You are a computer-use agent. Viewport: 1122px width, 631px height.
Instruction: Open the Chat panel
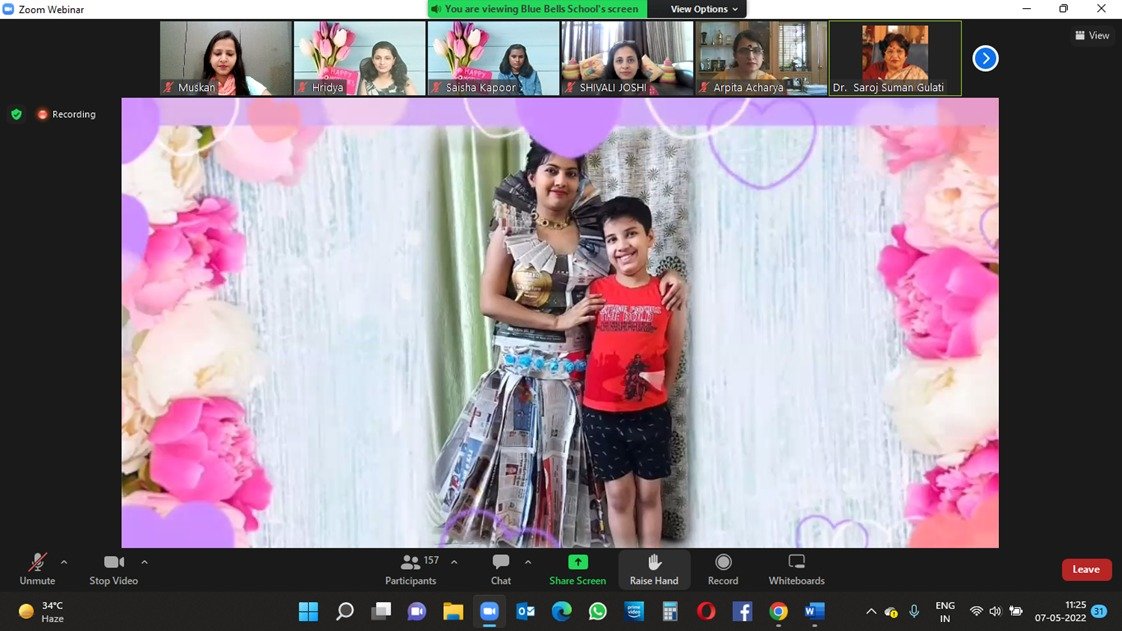pos(501,569)
